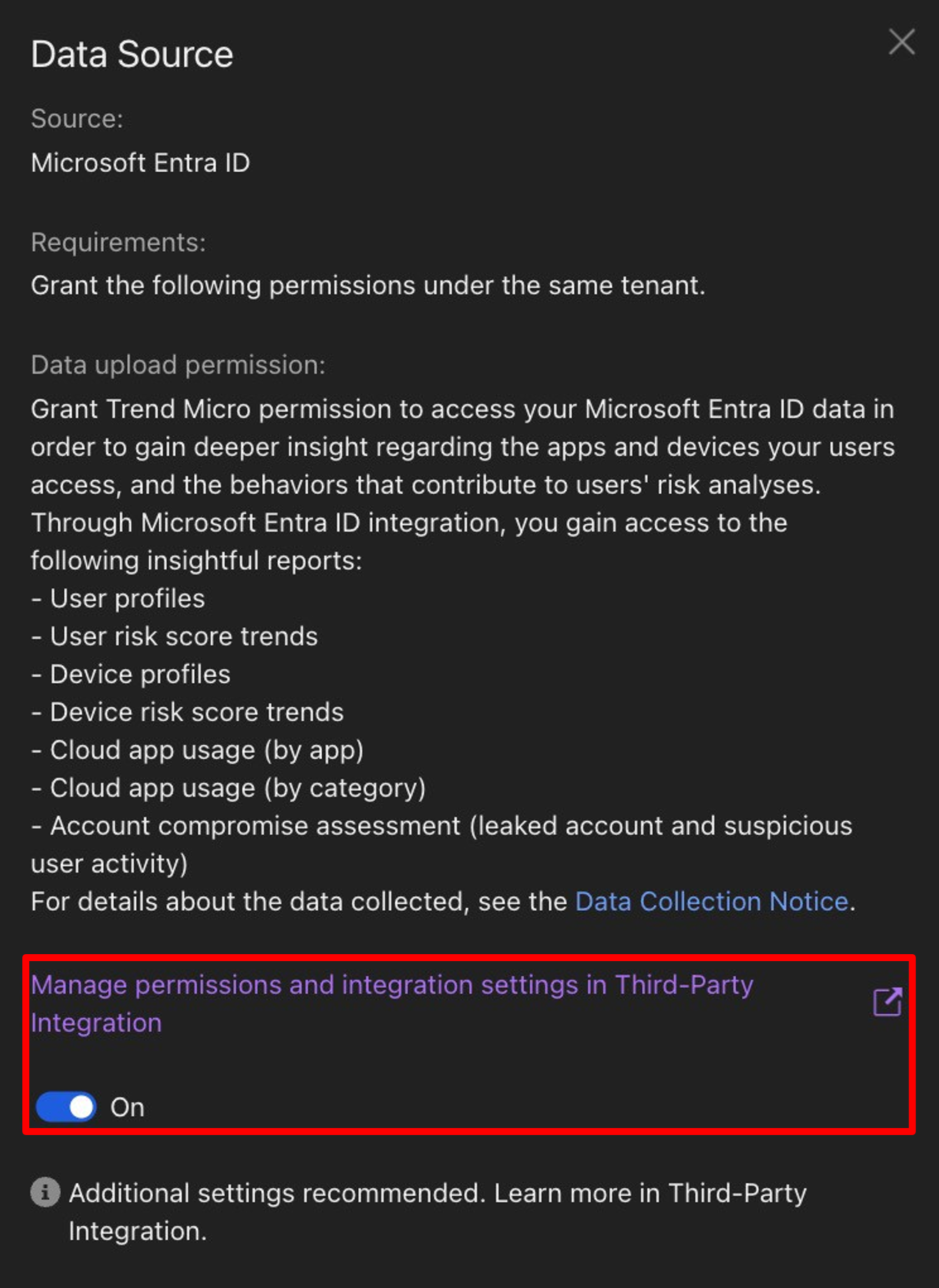The width and height of the screenshot is (939, 1288).
Task: Click the info icon next to Additional settings
Action: click(x=45, y=1192)
